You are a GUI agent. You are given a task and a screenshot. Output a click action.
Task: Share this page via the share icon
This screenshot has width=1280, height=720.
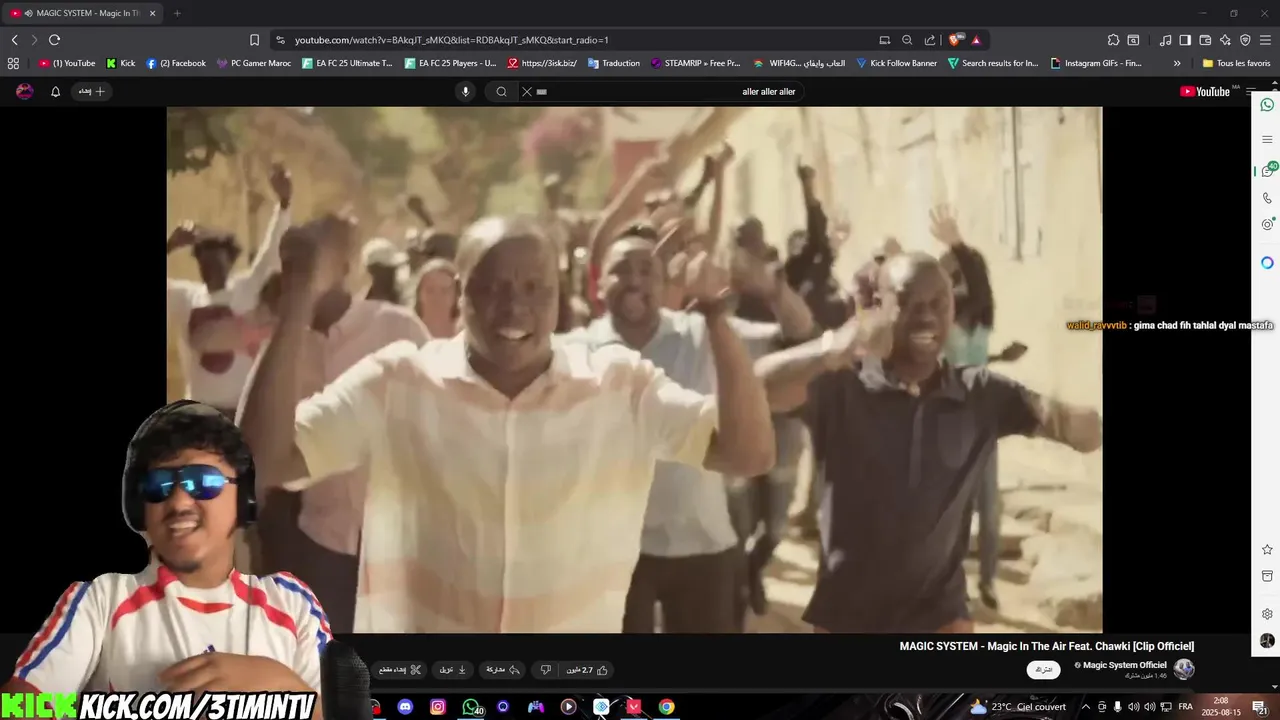pyautogui.click(x=930, y=40)
